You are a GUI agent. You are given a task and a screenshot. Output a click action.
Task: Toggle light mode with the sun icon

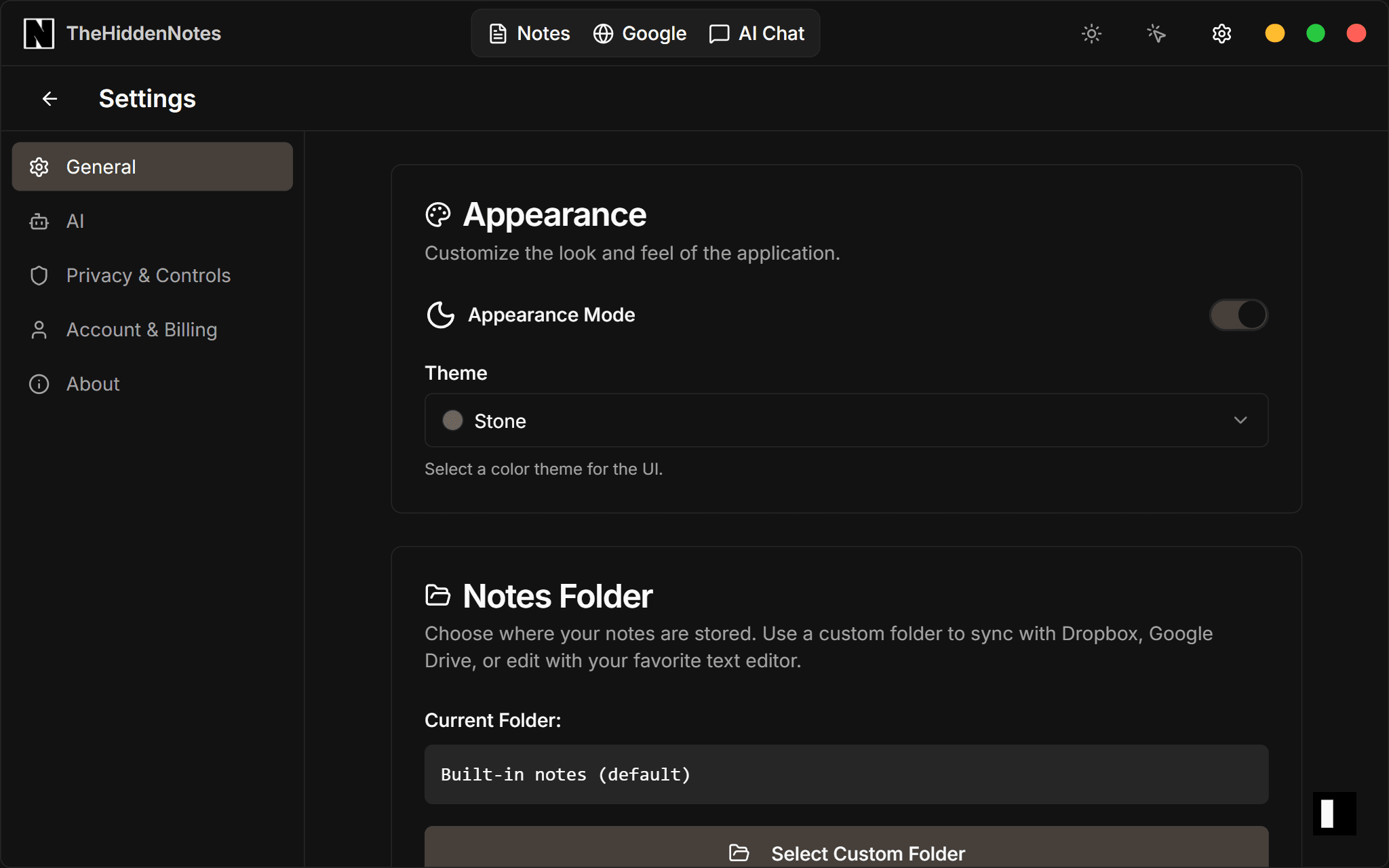[x=1091, y=33]
